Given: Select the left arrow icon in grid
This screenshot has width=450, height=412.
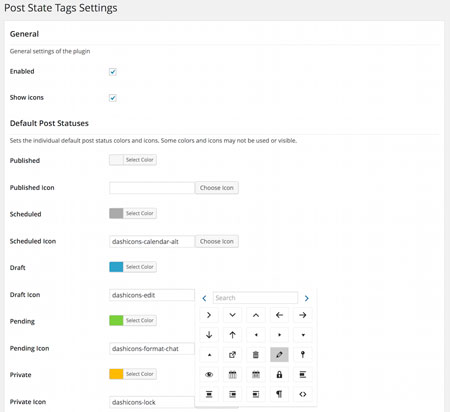Looking at the screenshot, I should [x=279, y=315].
